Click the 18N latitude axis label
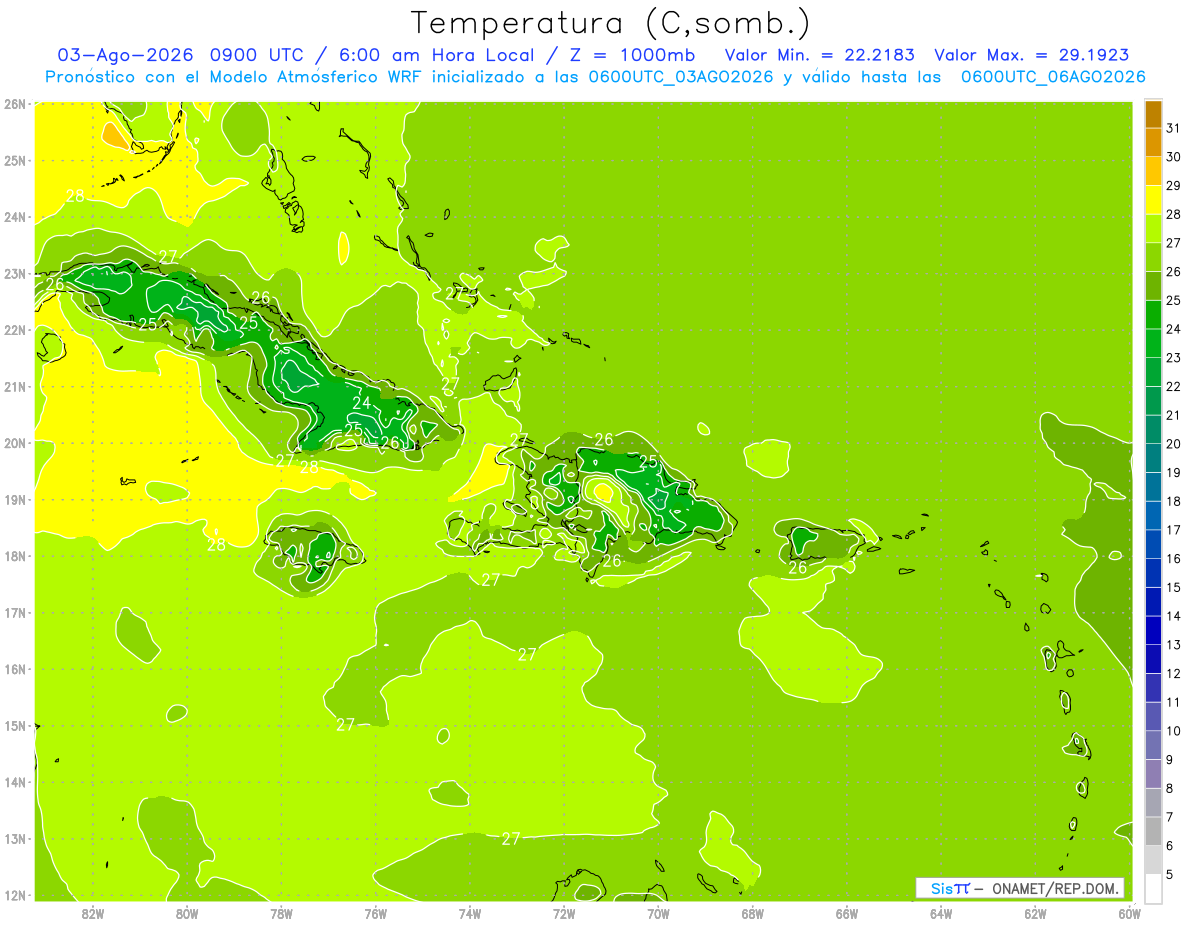Screen dimensions: 1200x927 [15, 556]
